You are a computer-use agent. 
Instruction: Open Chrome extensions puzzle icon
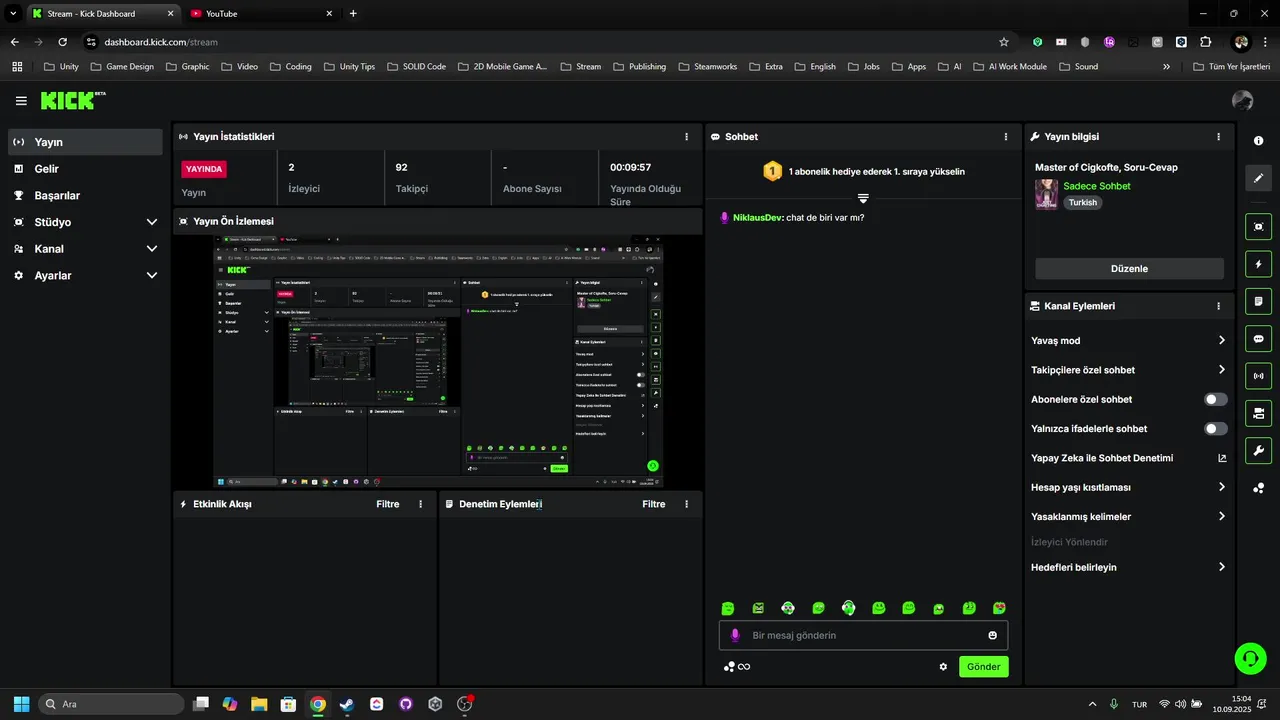point(1205,42)
